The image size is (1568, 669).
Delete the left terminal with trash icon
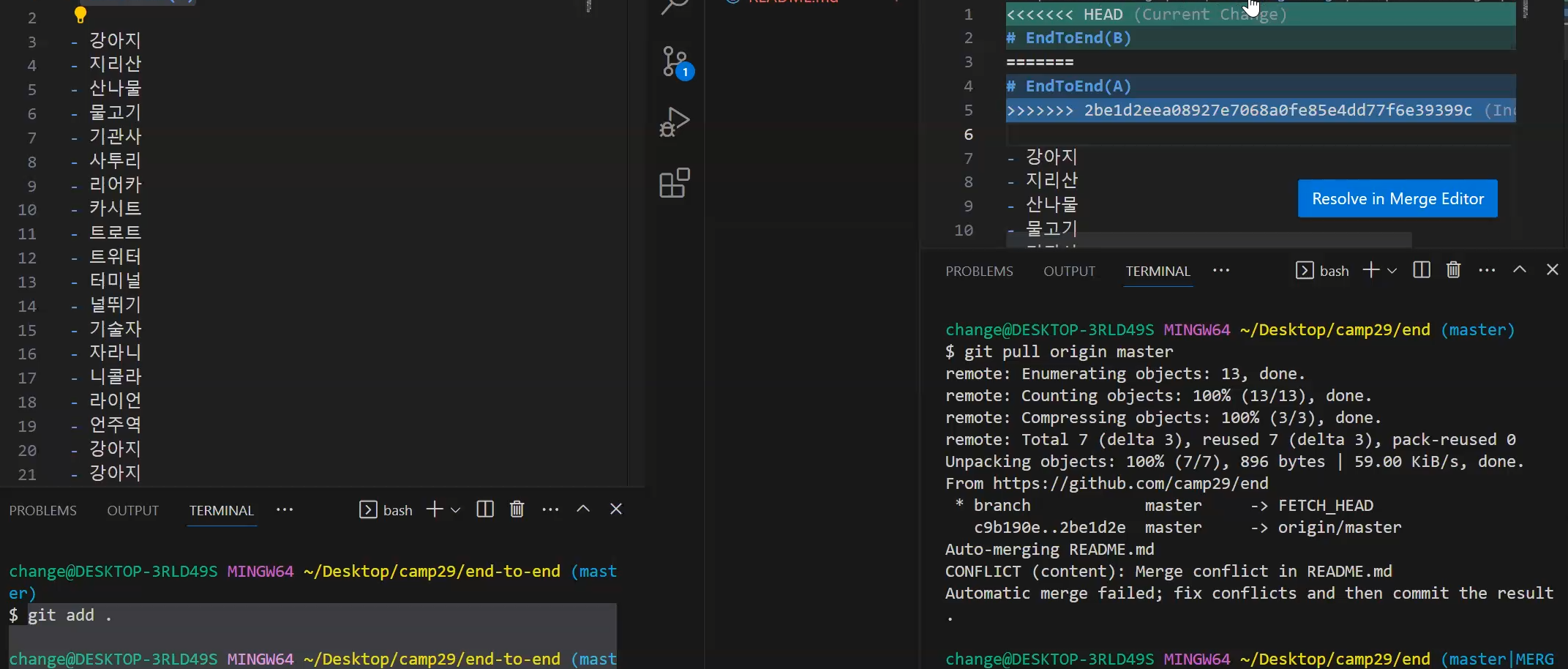517,509
